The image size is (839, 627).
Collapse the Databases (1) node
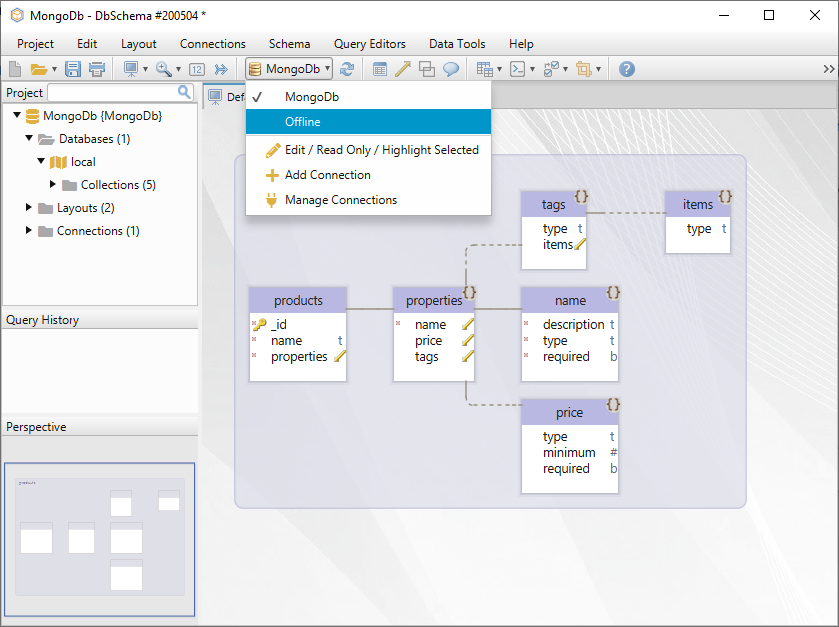pos(30,139)
